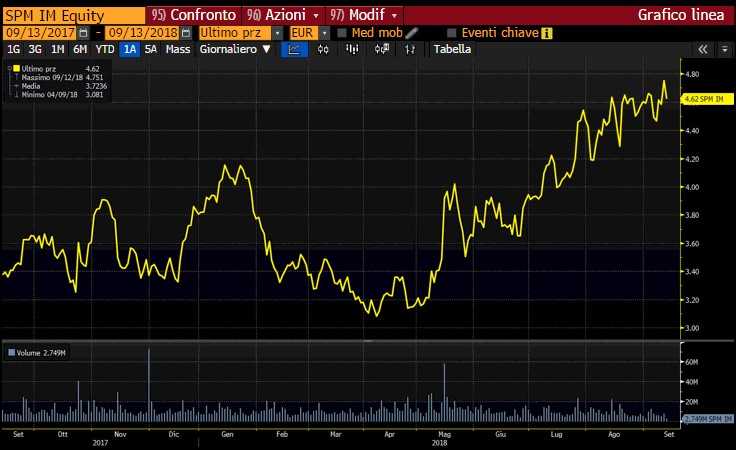
Task: Open the end date calendar picker
Action: click(x=186, y=33)
